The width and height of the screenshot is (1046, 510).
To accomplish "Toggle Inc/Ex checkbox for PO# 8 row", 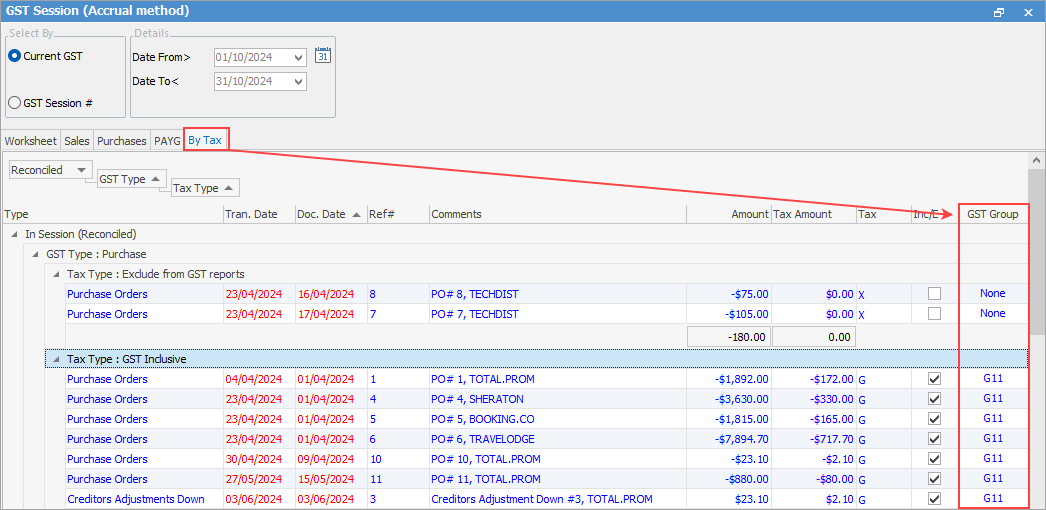I will (x=934, y=294).
